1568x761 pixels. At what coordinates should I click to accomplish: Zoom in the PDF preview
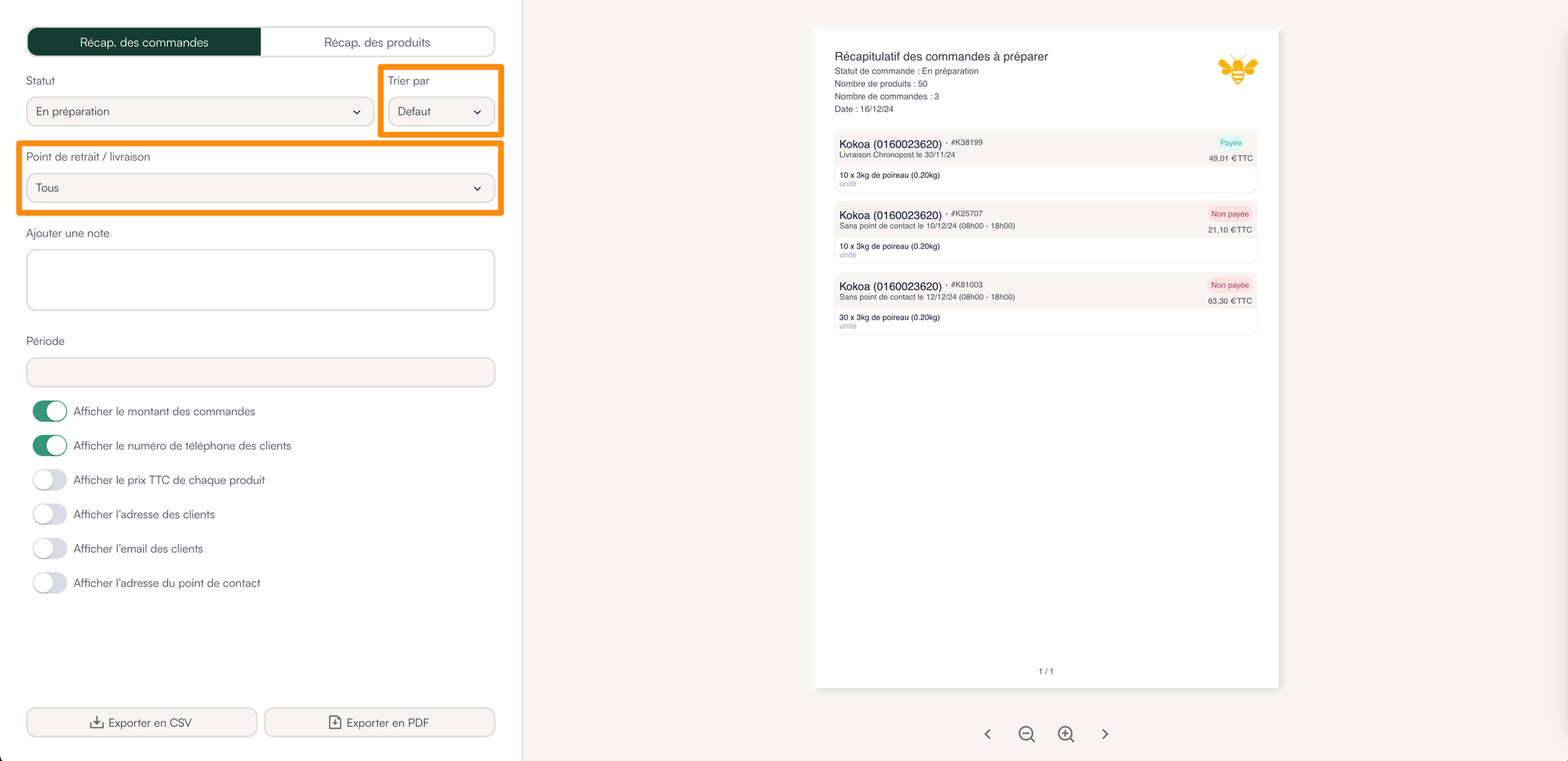[x=1066, y=734]
